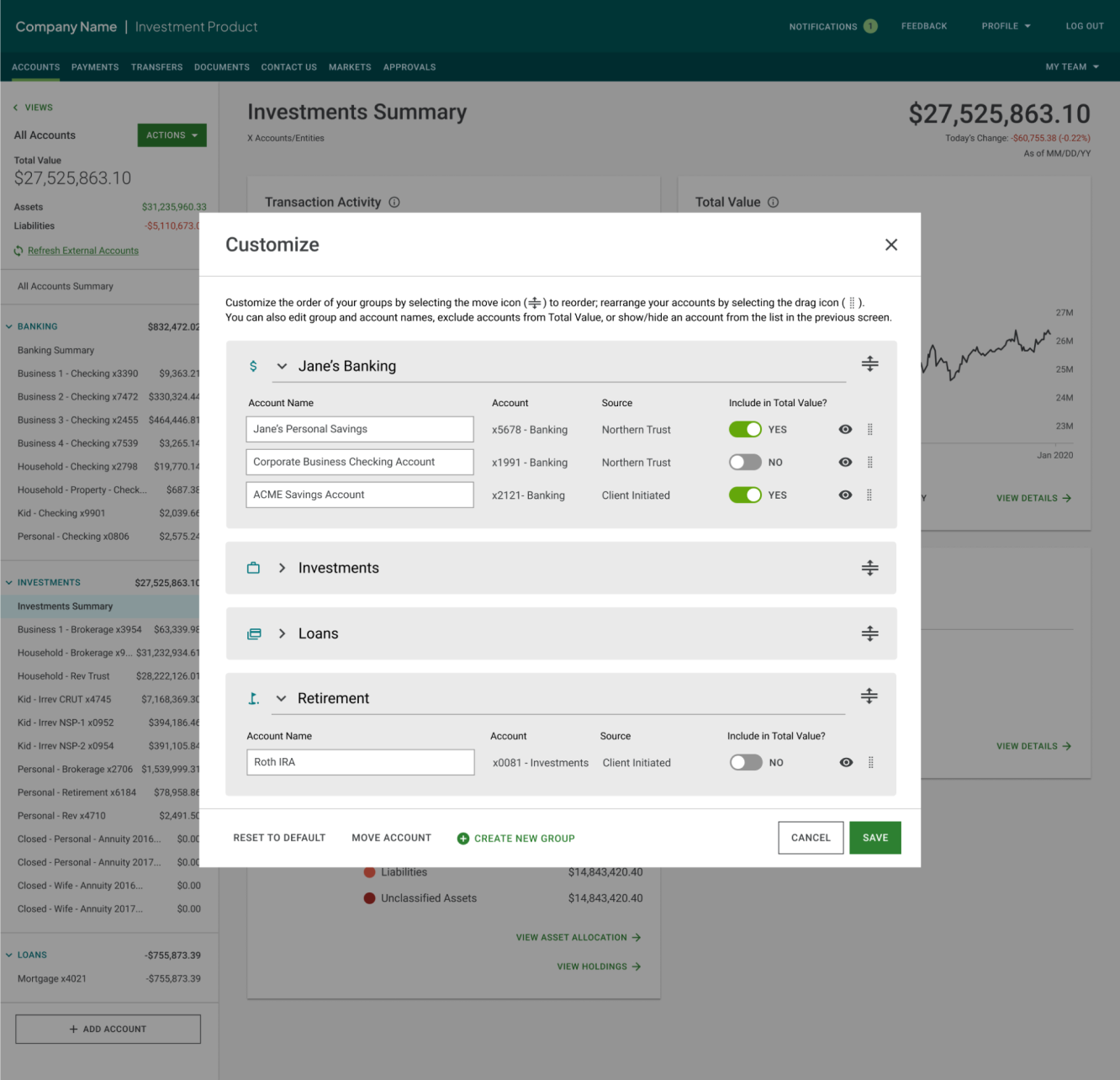The width and height of the screenshot is (1120, 1080).
Task: Expand the Loans group
Action: (282, 634)
